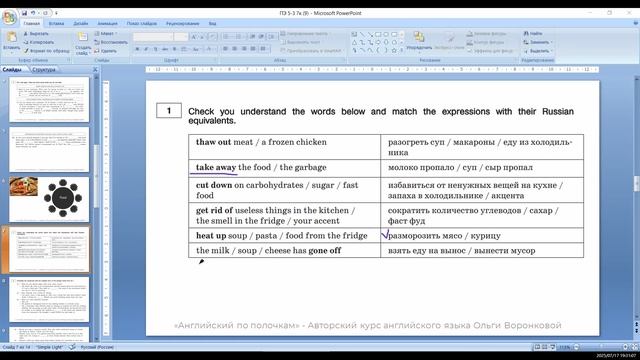640x360 pixels.
Task: Select the straight line shape in gallery
Action: (x=362, y=34)
